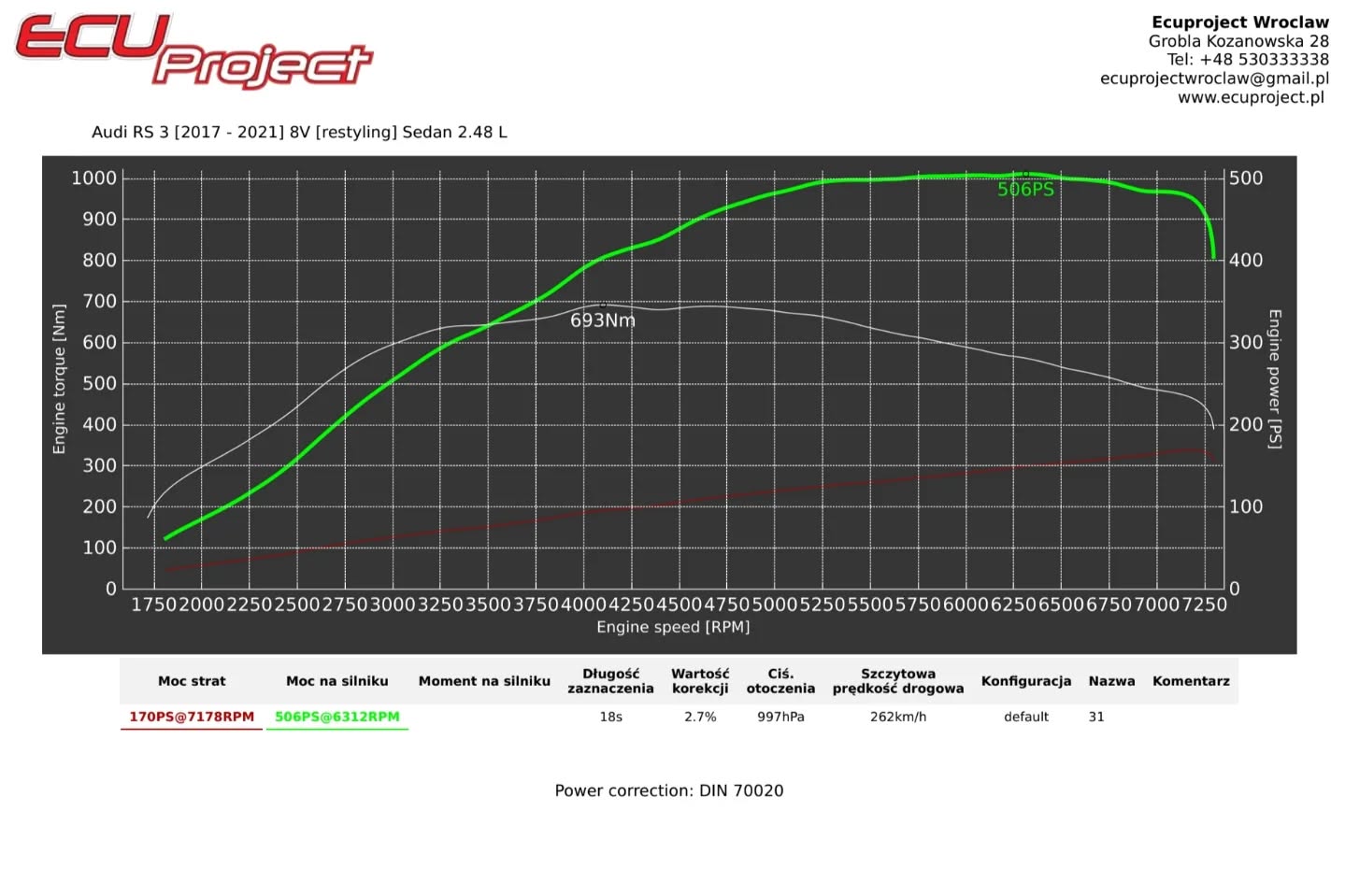Select the Audi RS 3 vehicle title
Viewport: 1345px width, 896px height.
pyautogui.click(x=299, y=132)
